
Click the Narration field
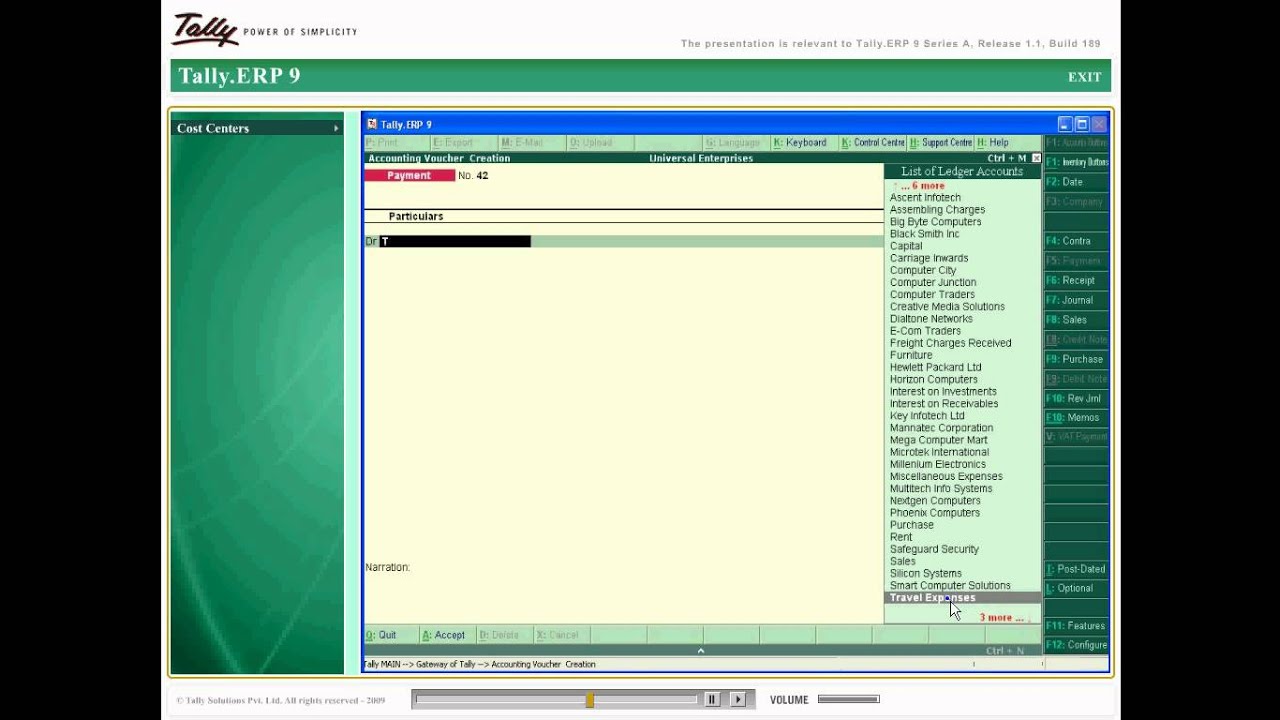point(388,567)
